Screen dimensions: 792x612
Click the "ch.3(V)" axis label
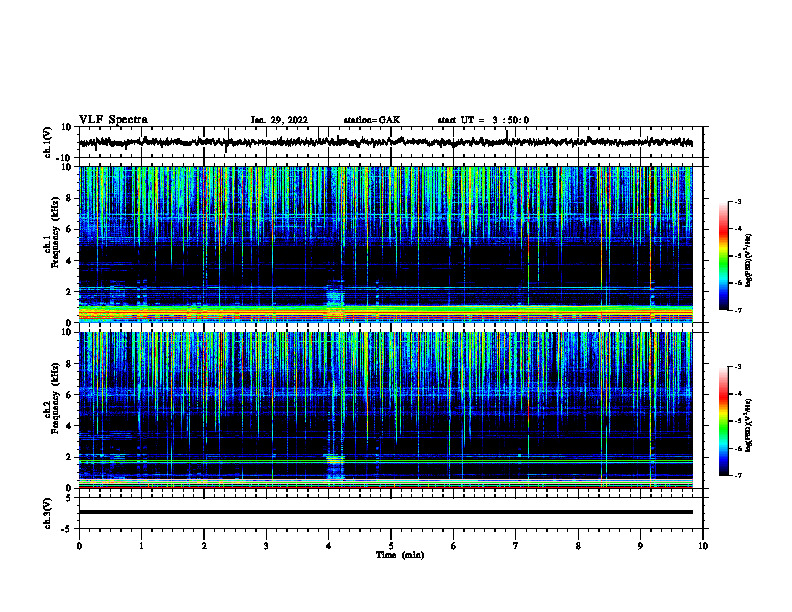tap(48, 513)
